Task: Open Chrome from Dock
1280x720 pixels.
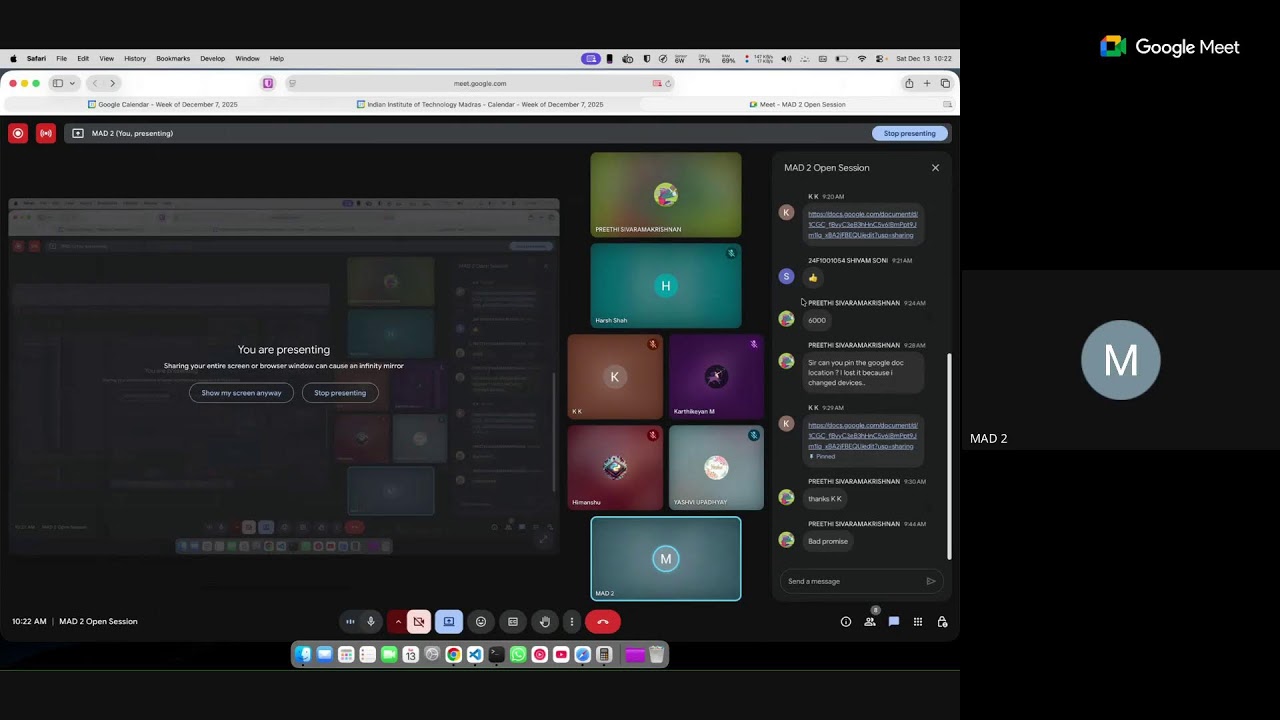Action: pyautogui.click(x=454, y=655)
